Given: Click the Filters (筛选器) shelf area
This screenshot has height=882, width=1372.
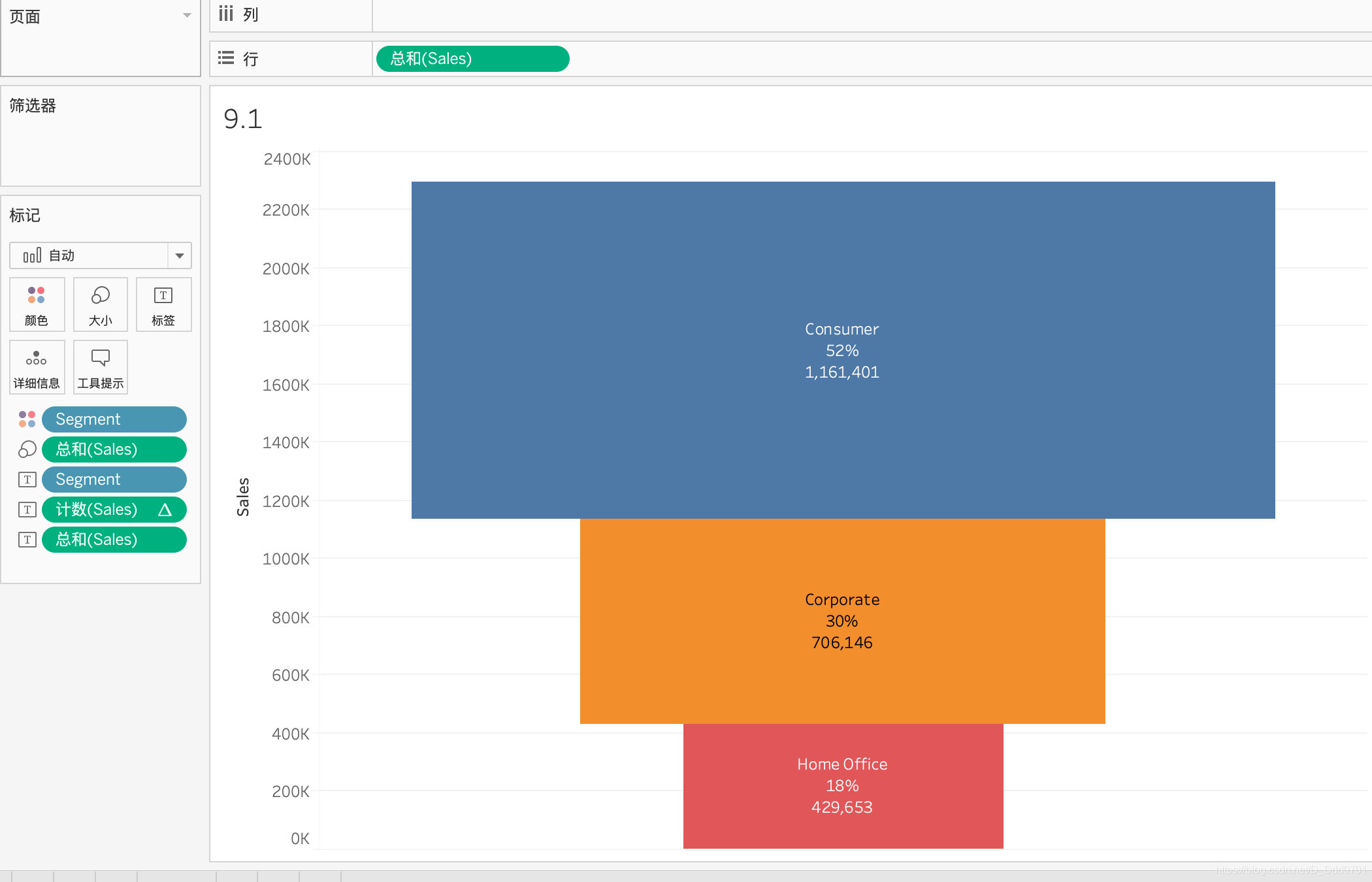Looking at the screenshot, I should point(101,136).
